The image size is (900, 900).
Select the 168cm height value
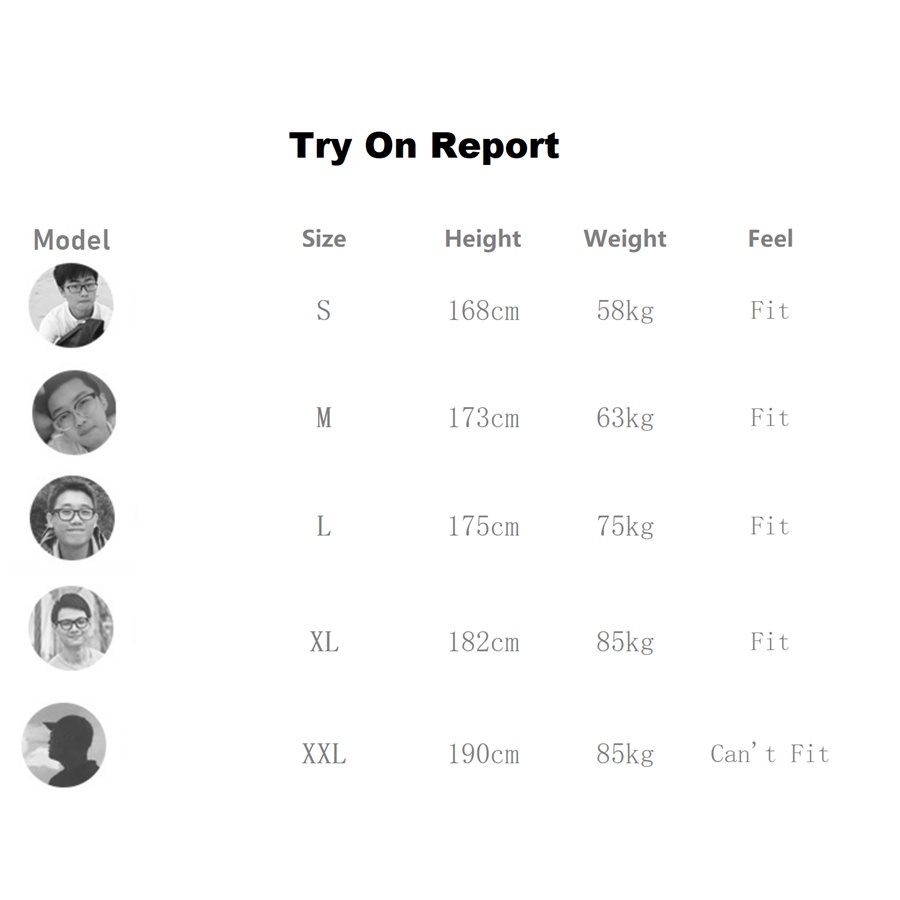click(483, 311)
